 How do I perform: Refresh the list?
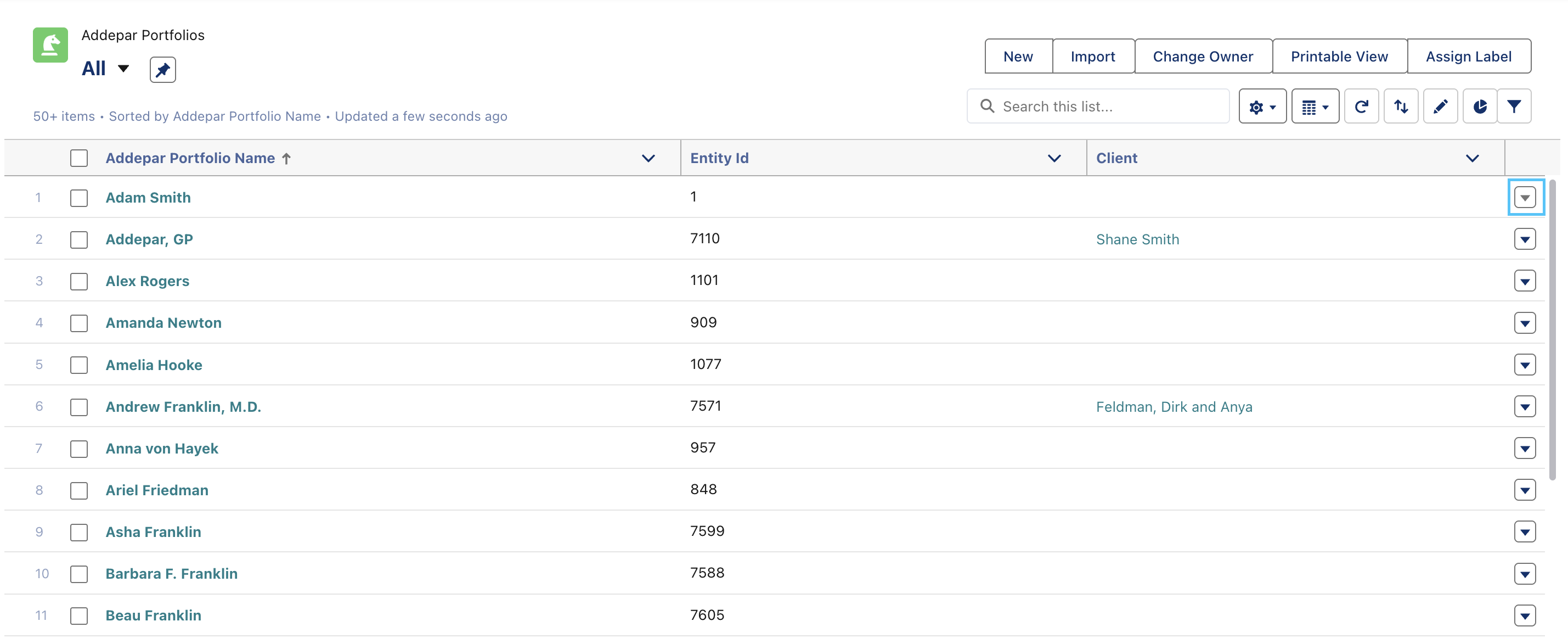pos(1361,107)
